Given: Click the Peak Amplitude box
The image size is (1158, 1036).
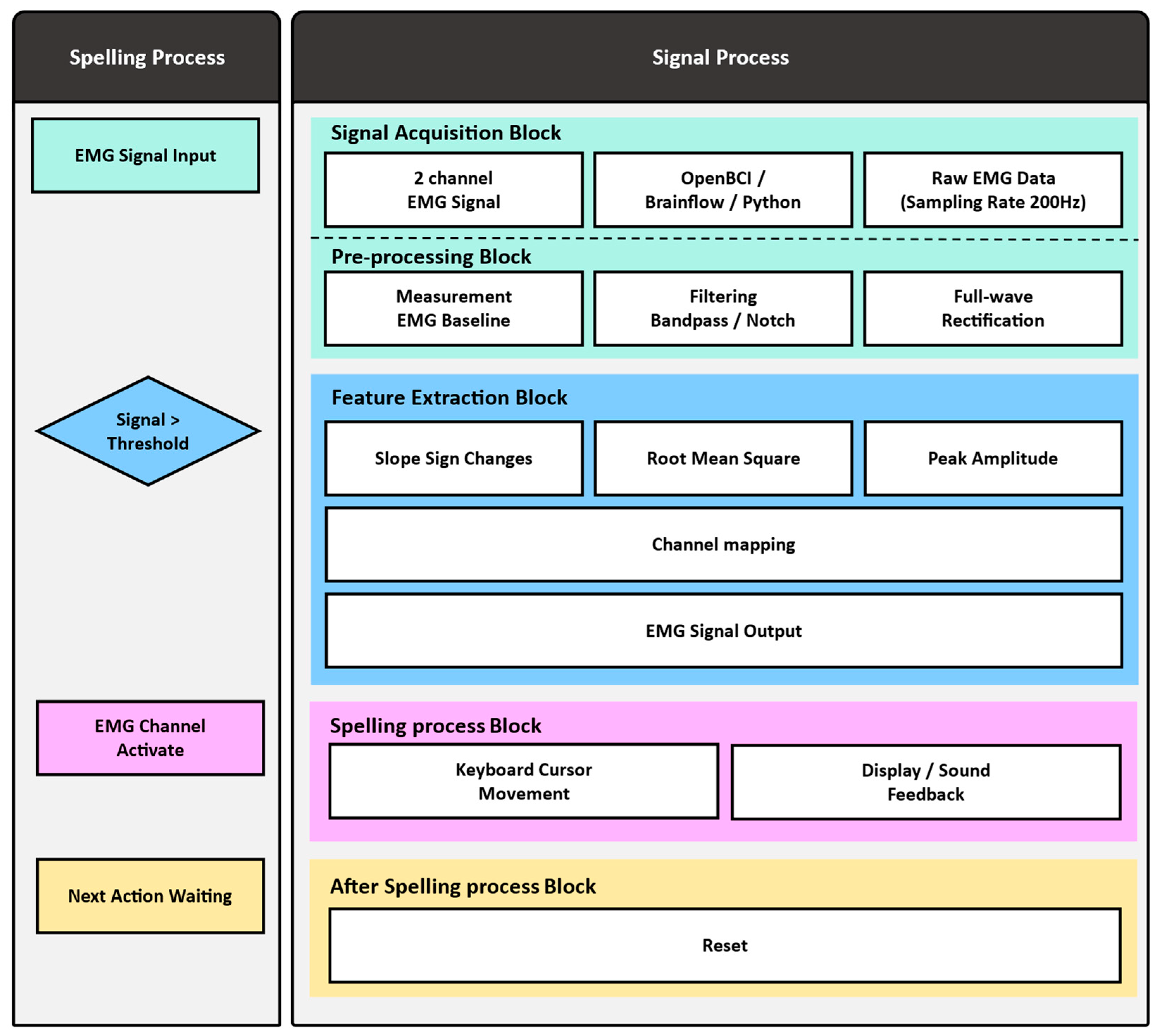Looking at the screenshot, I should pyautogui.click(x=993, y=458).
